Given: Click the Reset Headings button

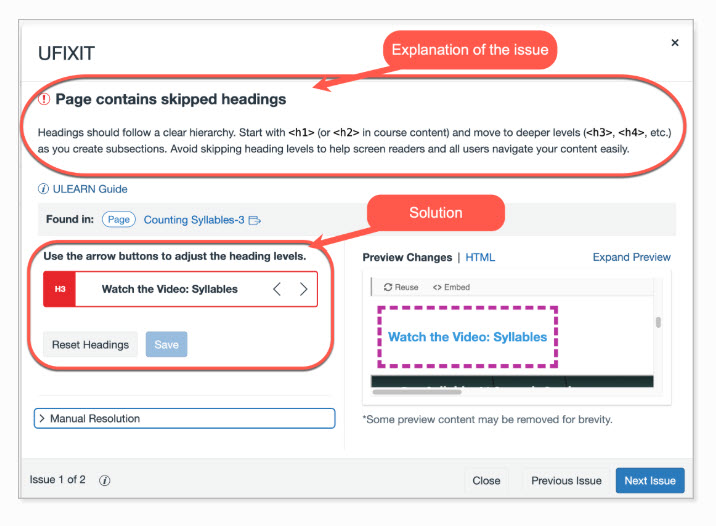Looking at the screenshot, I should pos(90,345).
